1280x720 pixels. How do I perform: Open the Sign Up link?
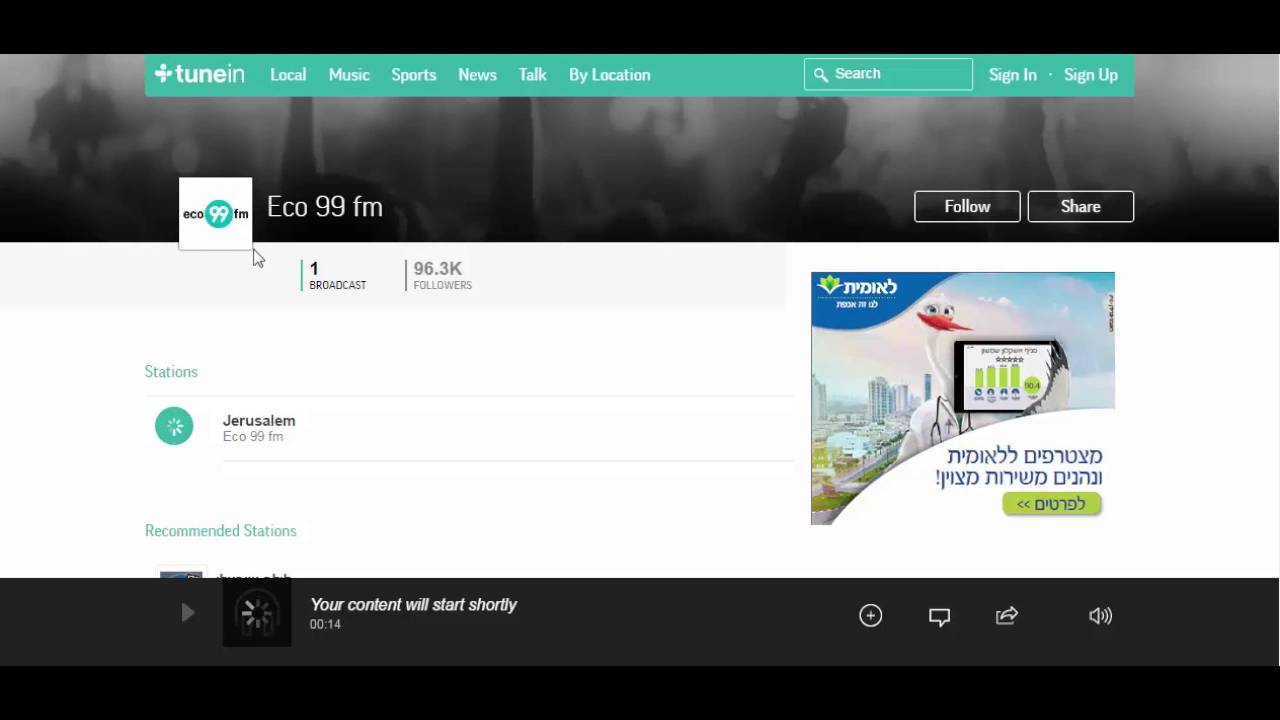pyautogui.click(x=1090, y=75)
